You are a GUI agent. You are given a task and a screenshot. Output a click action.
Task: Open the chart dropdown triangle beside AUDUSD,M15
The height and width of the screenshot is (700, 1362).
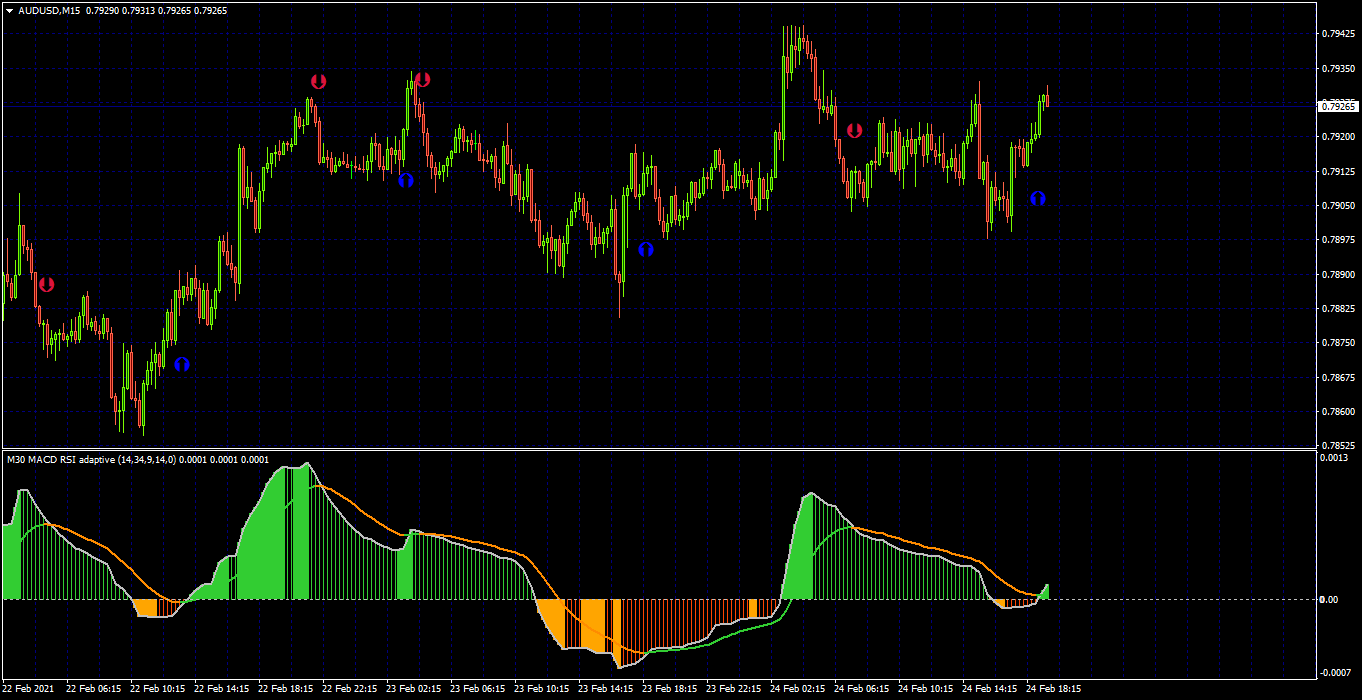tap(10, 10)
